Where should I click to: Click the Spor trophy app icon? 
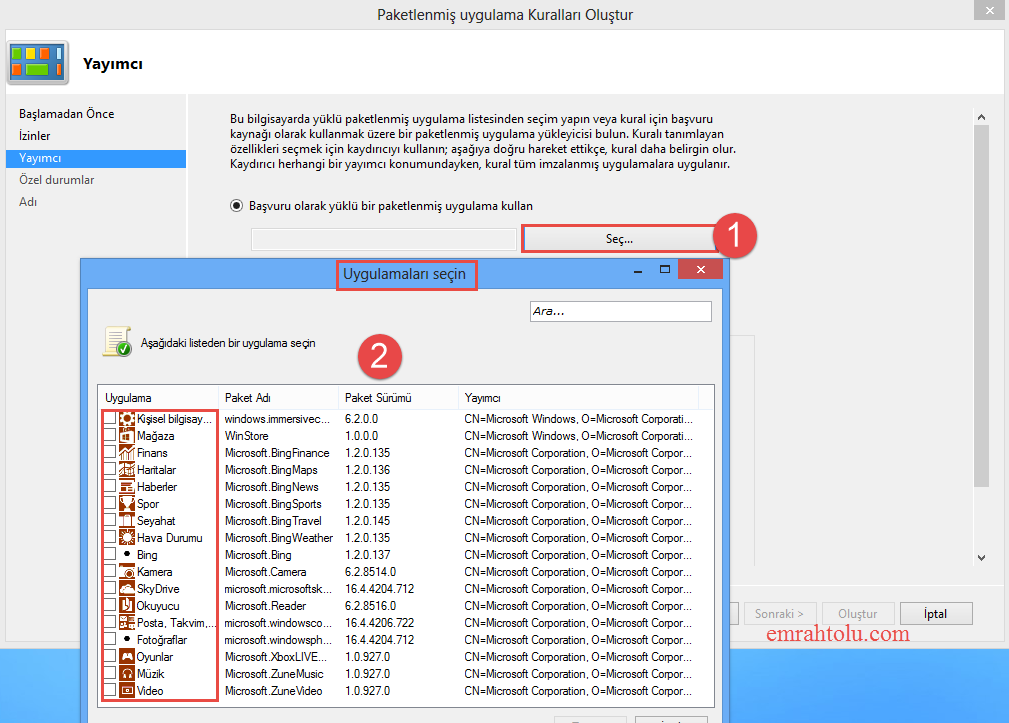point(127,504)
